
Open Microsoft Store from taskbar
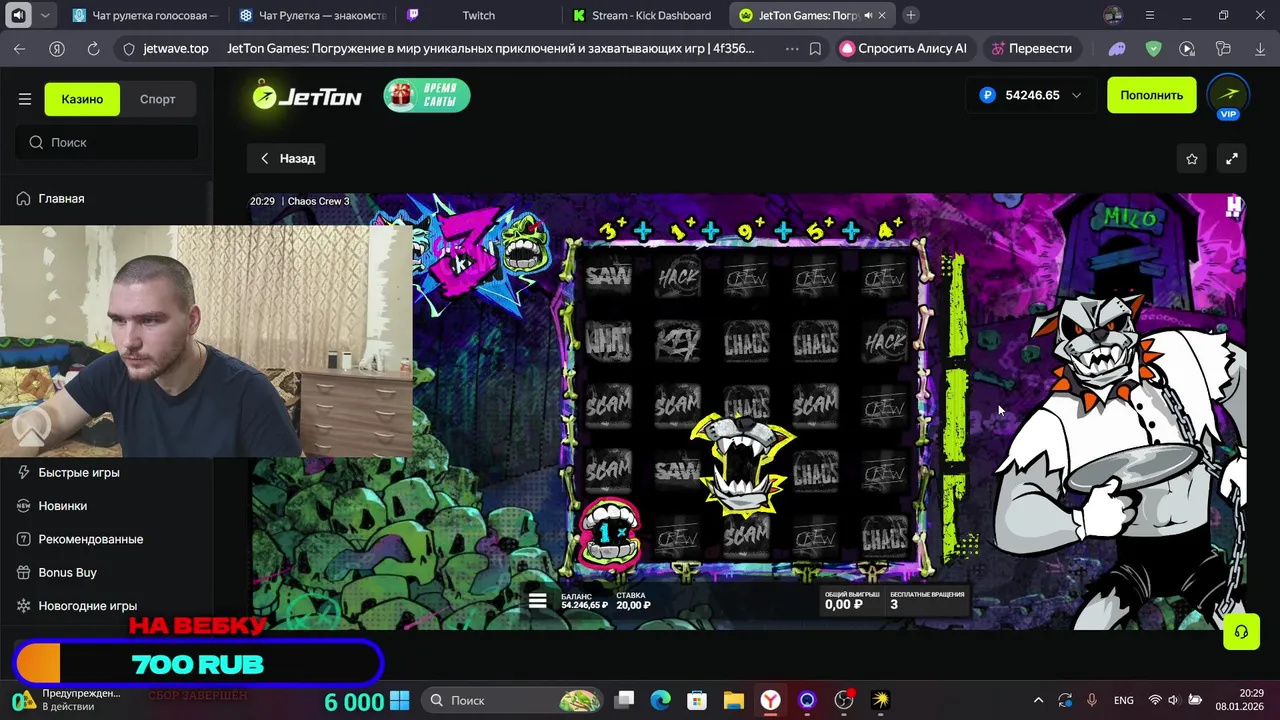697,700
